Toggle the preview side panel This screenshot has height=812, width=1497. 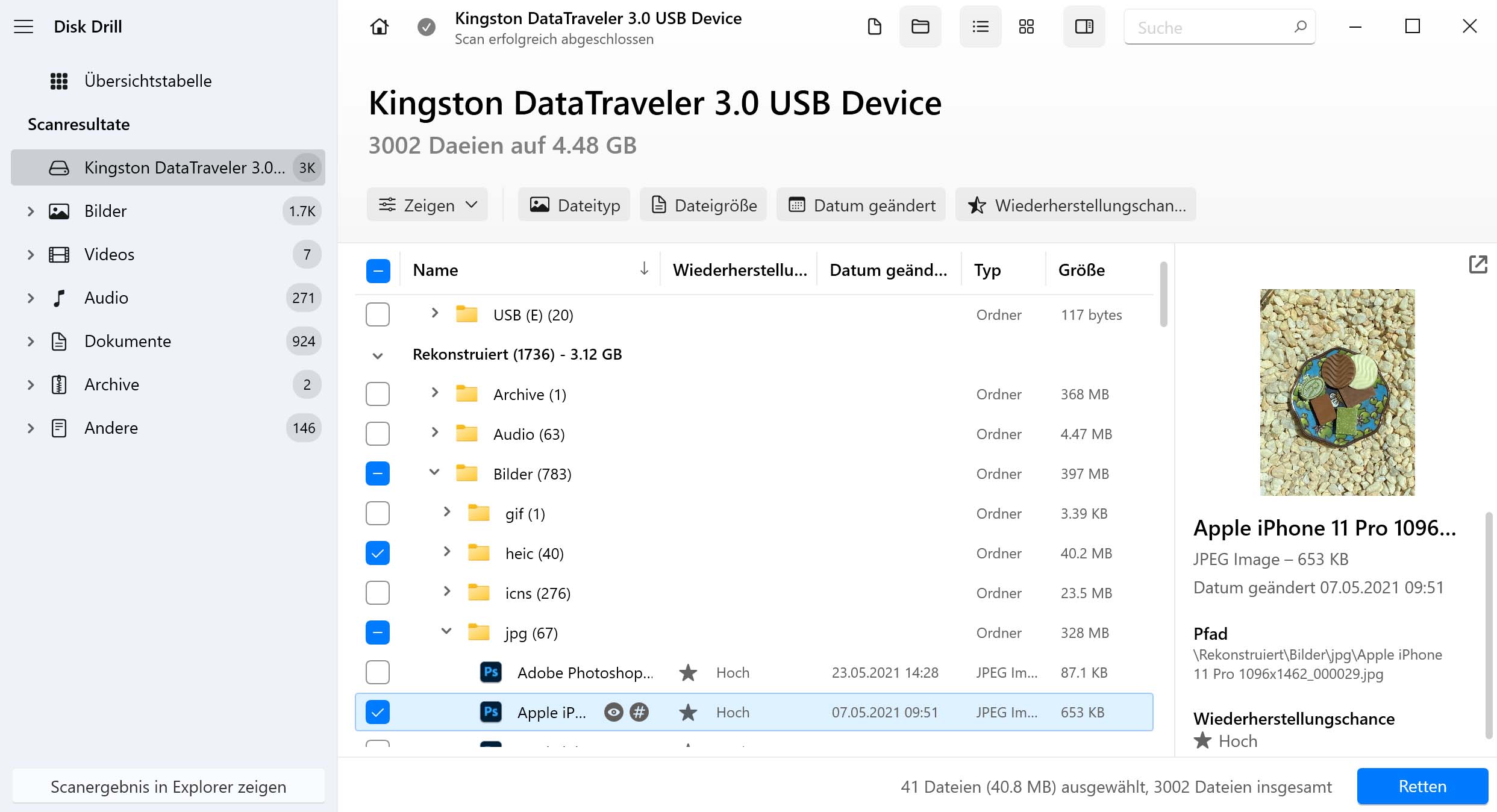coord(1084,27)
